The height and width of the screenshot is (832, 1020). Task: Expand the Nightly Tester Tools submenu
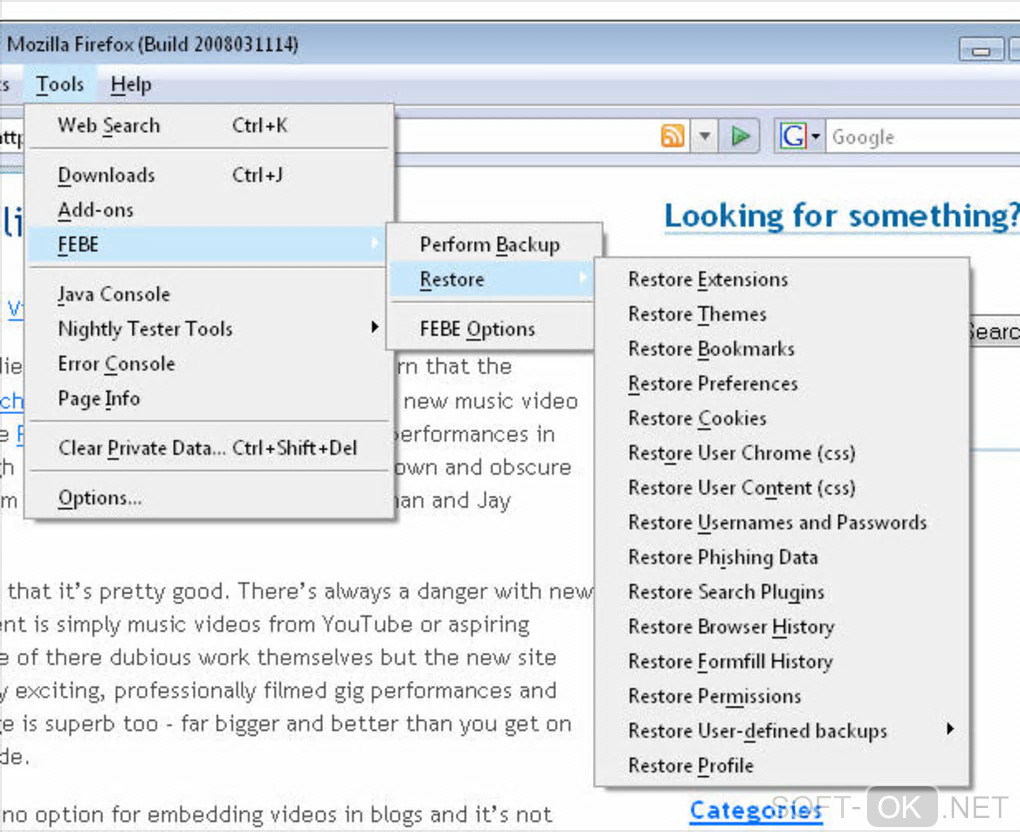coord(209,329)
